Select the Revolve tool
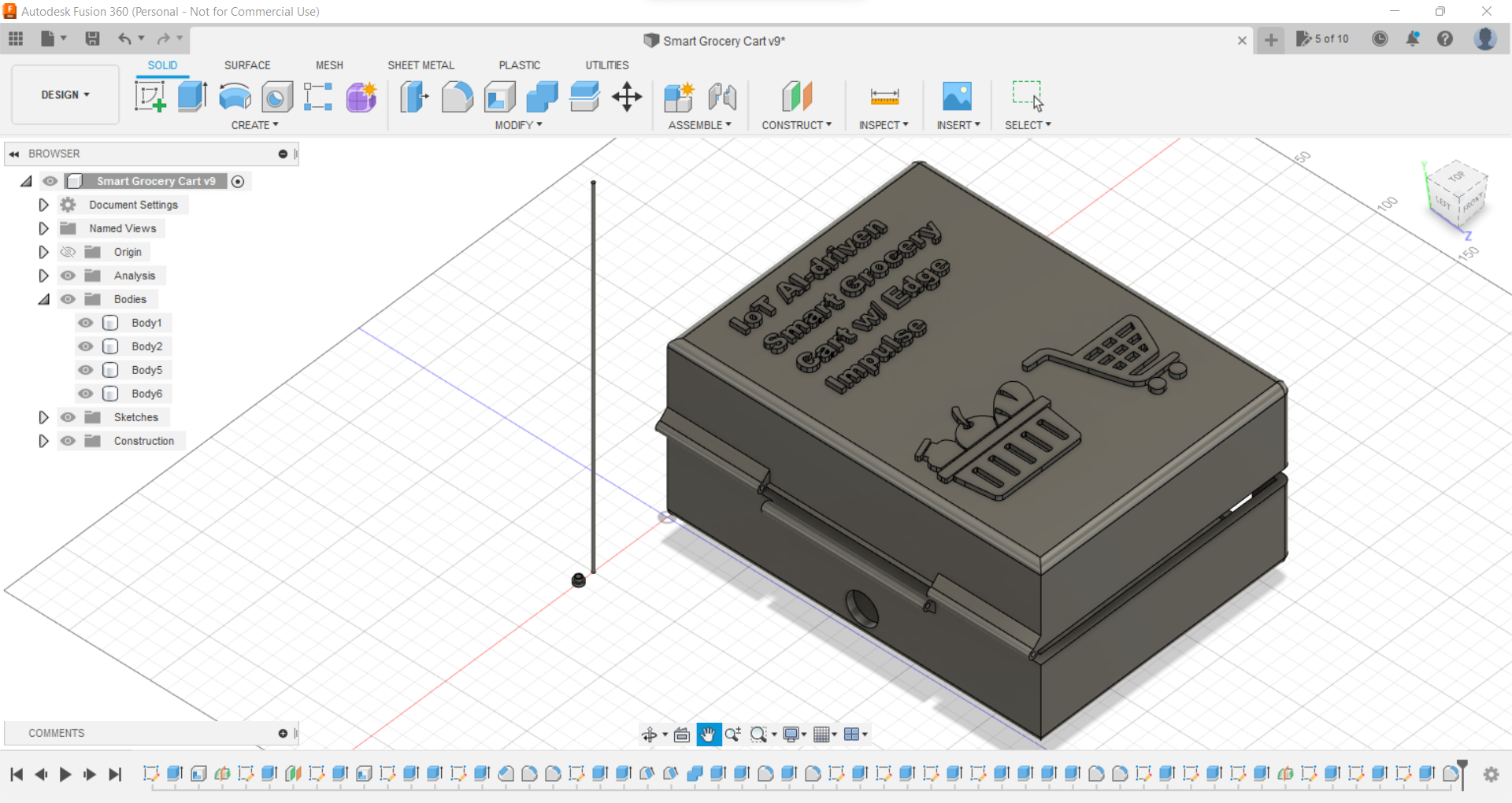Viewport: 1512px width, 803px height. pyautogui.click(x=235, y=97)
